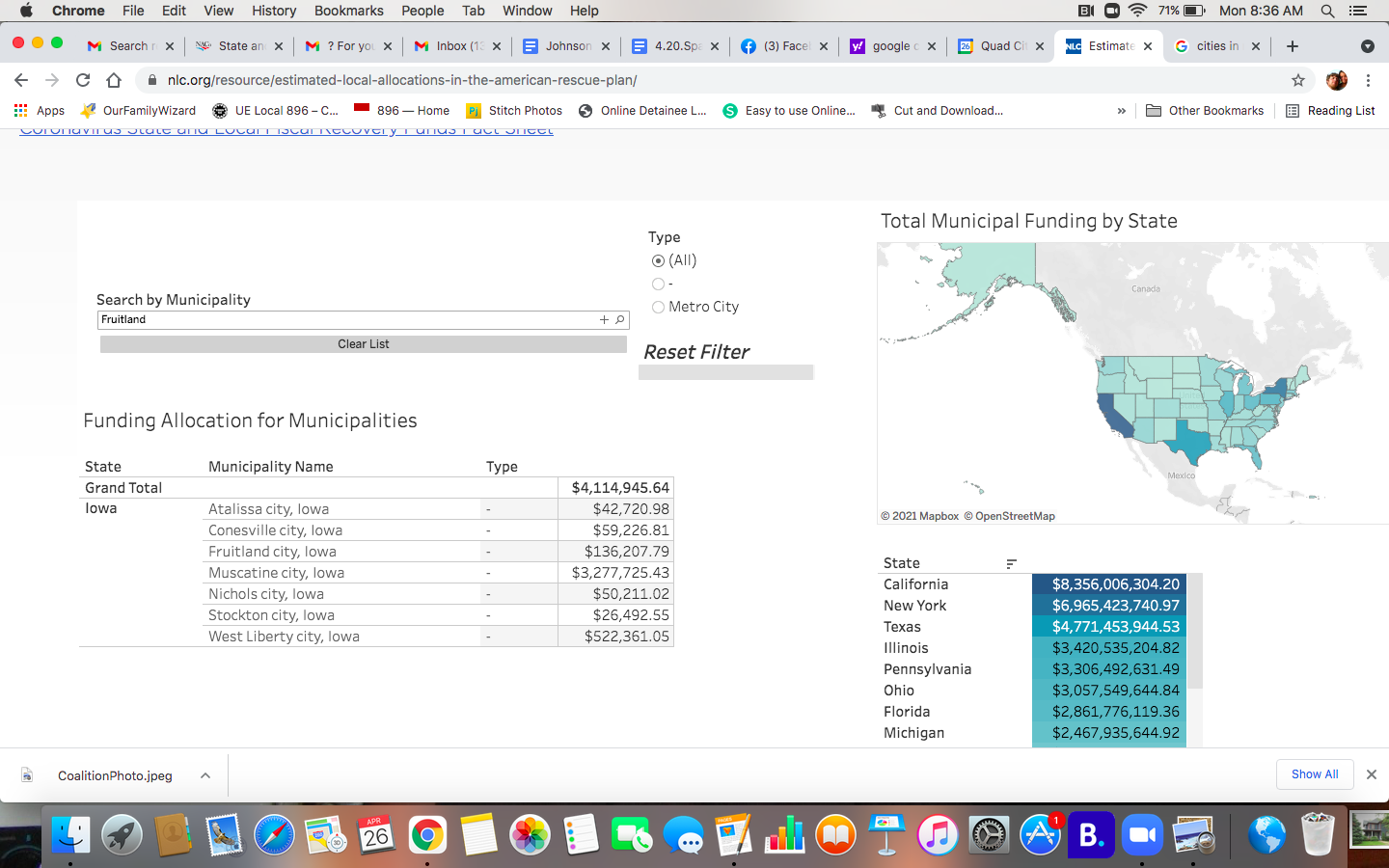
Task: Click the plus icon in municipality search
Action: pyautogui.click(x=604, y=319)
